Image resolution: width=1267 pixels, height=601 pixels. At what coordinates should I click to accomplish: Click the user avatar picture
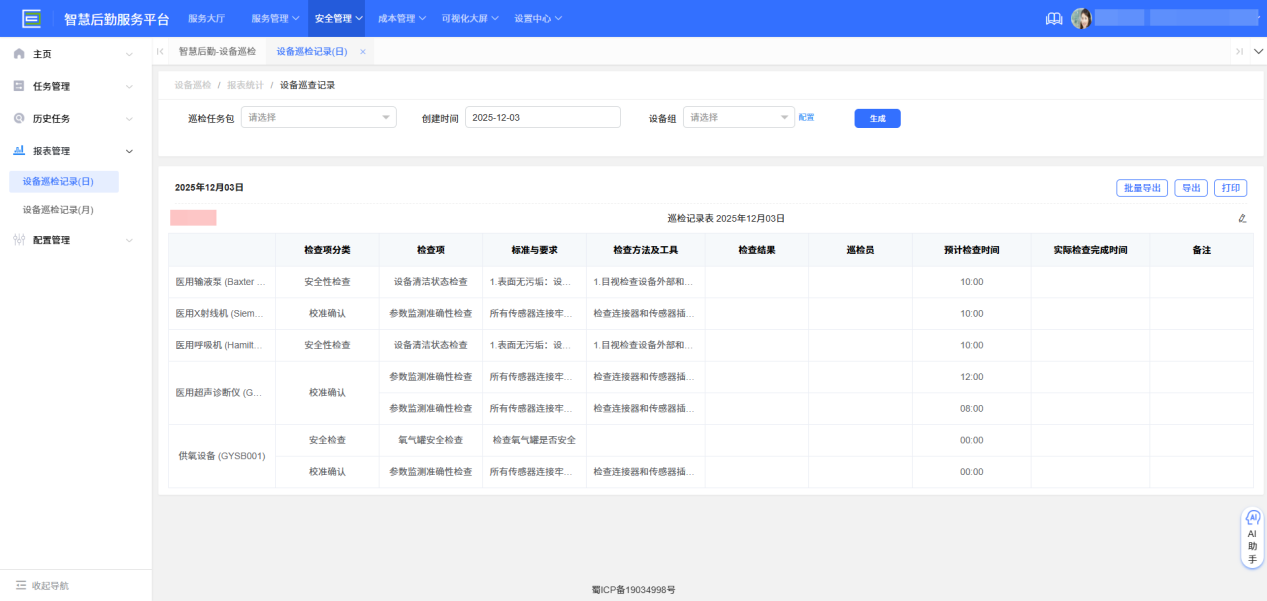(1080, 18)
